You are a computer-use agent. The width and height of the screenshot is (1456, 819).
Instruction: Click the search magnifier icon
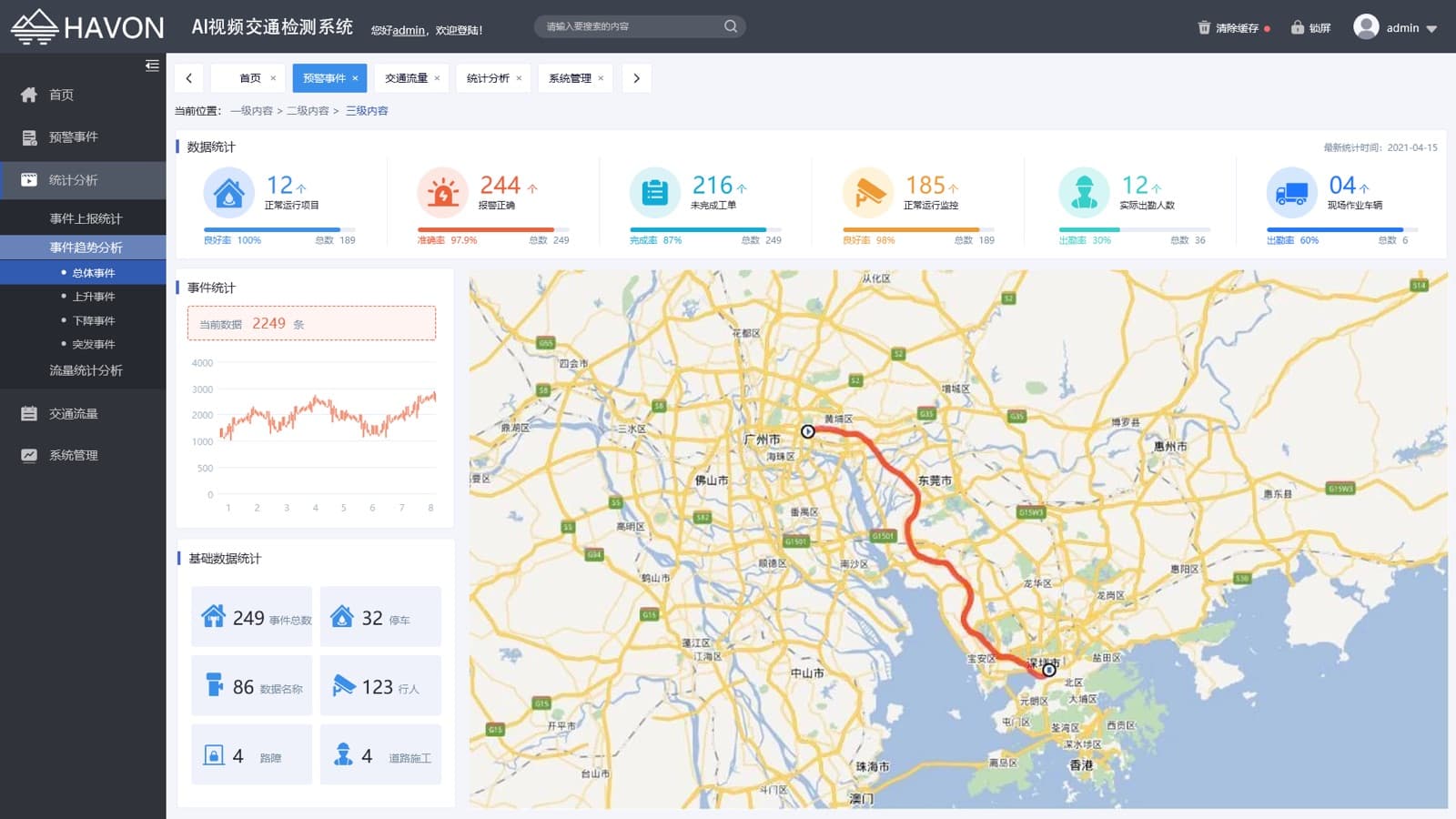[730, 26]
